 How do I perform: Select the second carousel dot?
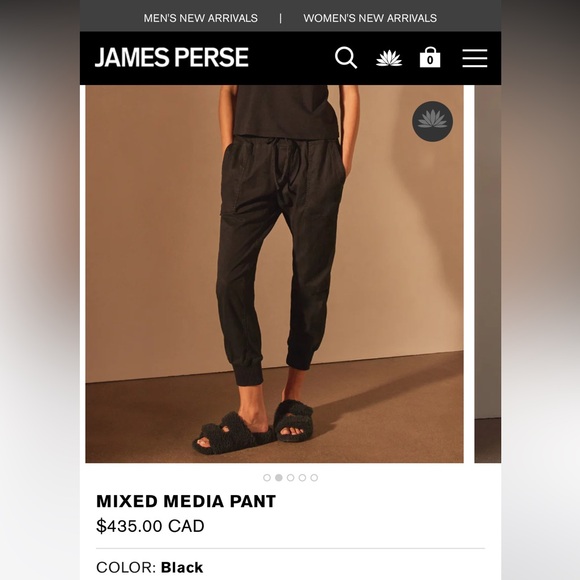point(279,478)
